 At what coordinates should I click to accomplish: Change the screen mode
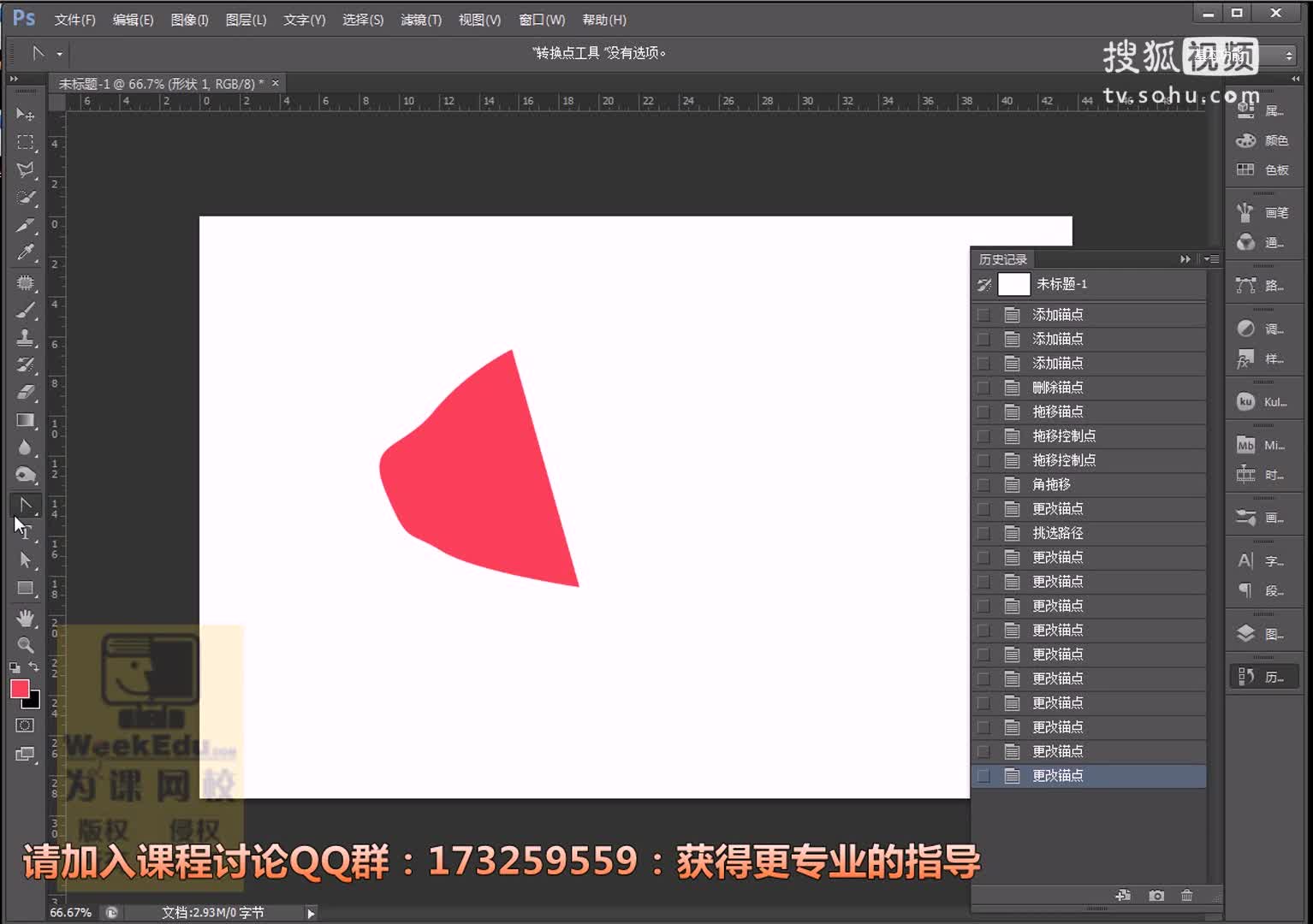click(26, 755)
